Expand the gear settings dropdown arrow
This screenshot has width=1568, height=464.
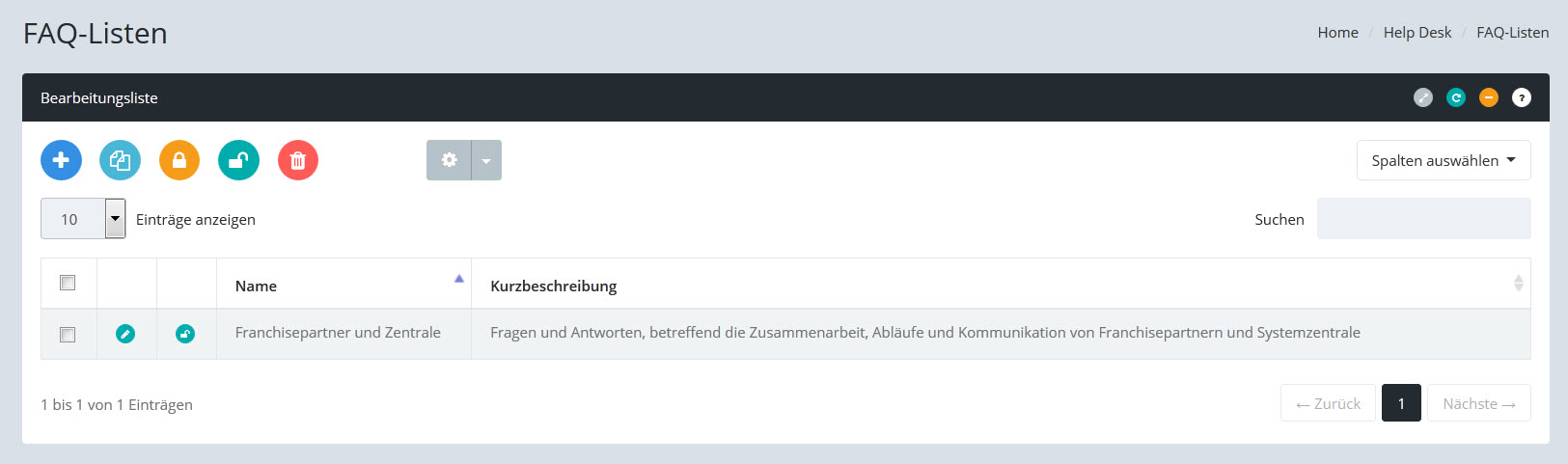tap(486, 161)
